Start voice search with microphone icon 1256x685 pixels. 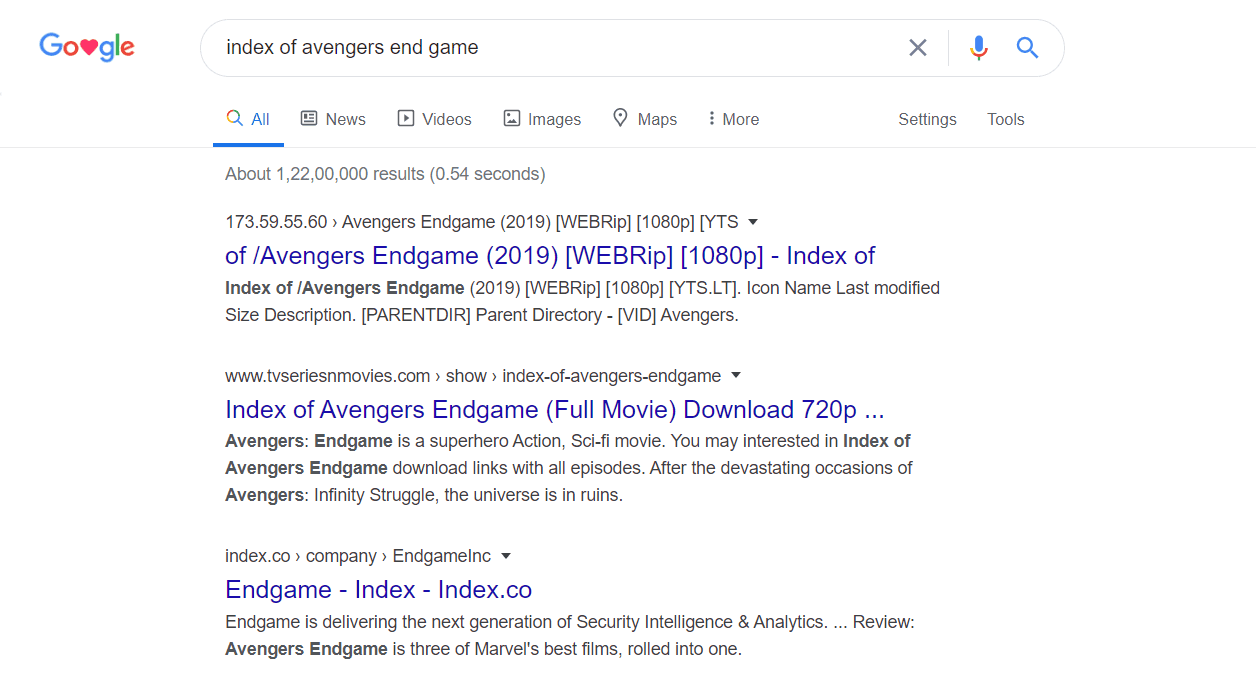(x=978, y=48)
